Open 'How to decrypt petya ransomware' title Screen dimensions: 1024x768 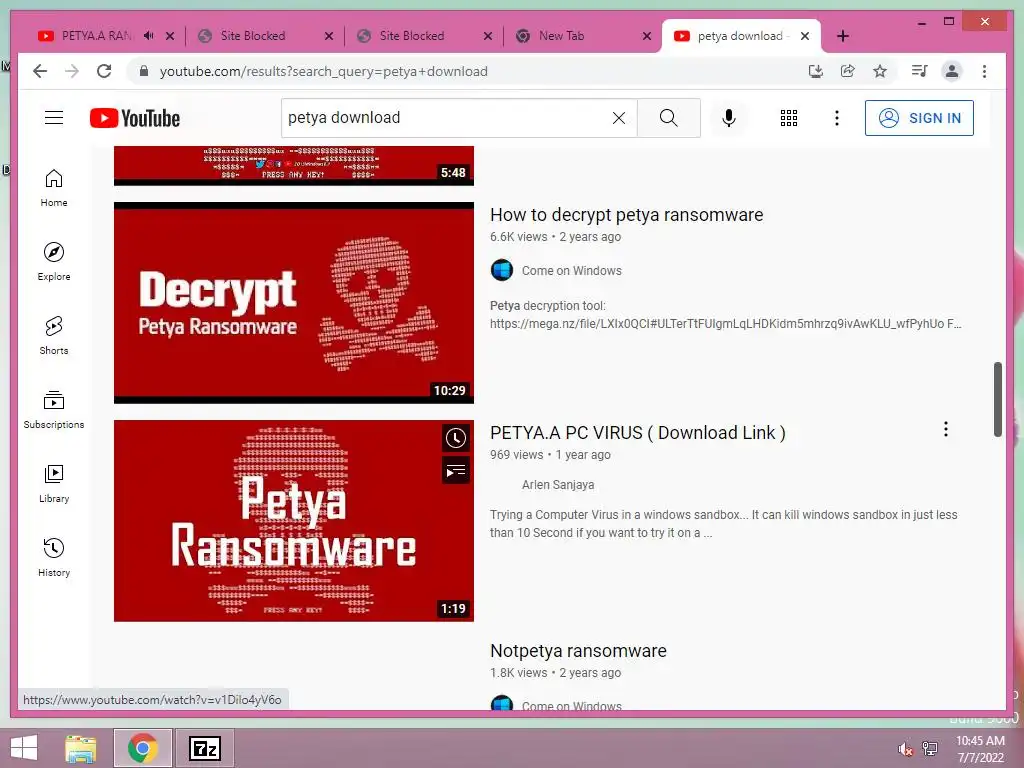tap(626, 215)
